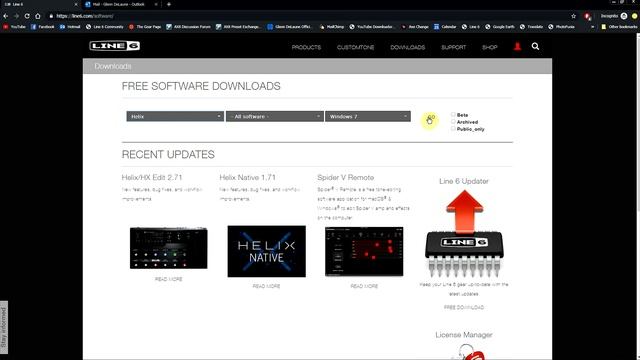Open The Gear Page bookmark
The height and width of the screenshot is (360, 640).
(145, 27)
